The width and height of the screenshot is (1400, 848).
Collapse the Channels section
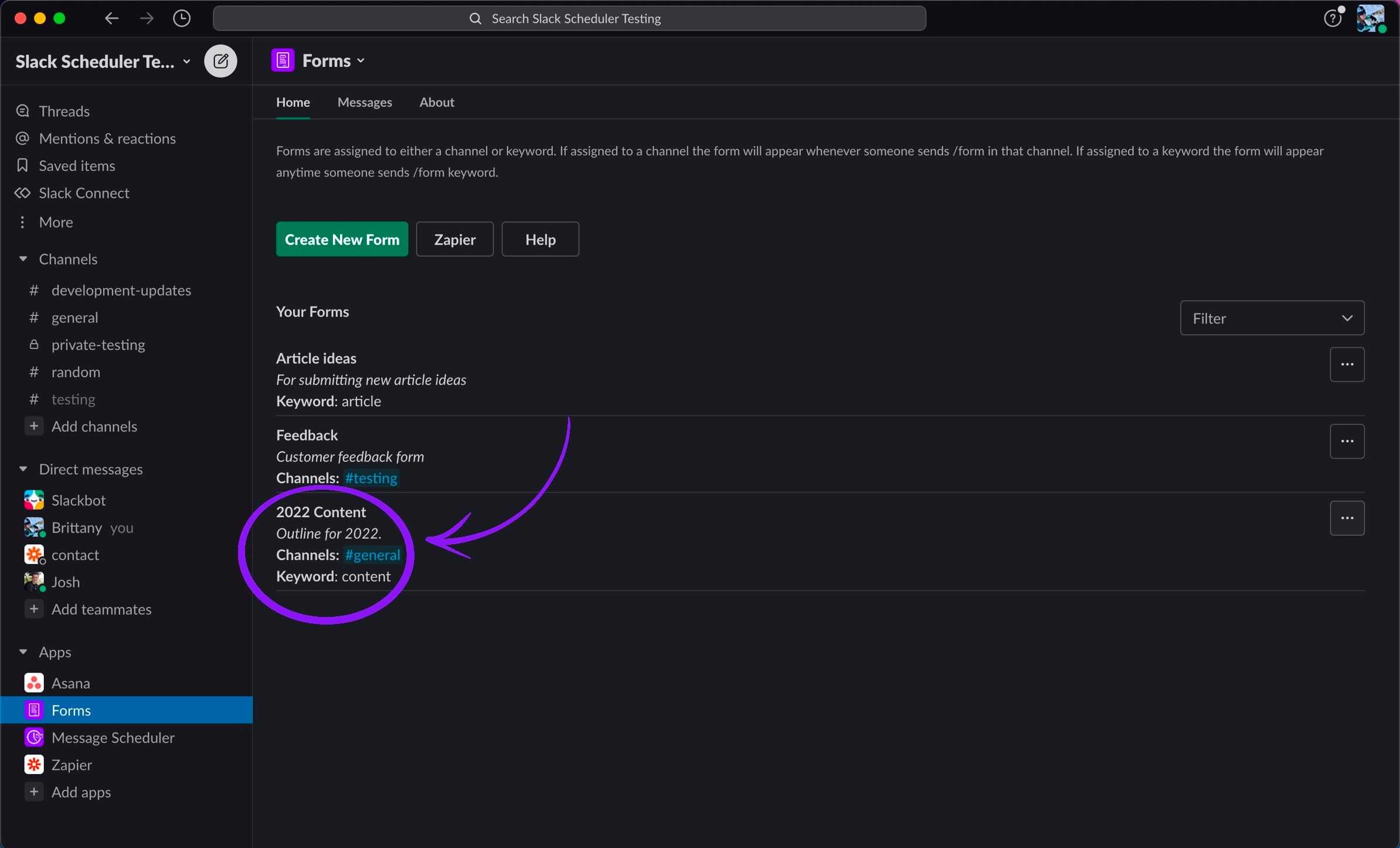23,259
